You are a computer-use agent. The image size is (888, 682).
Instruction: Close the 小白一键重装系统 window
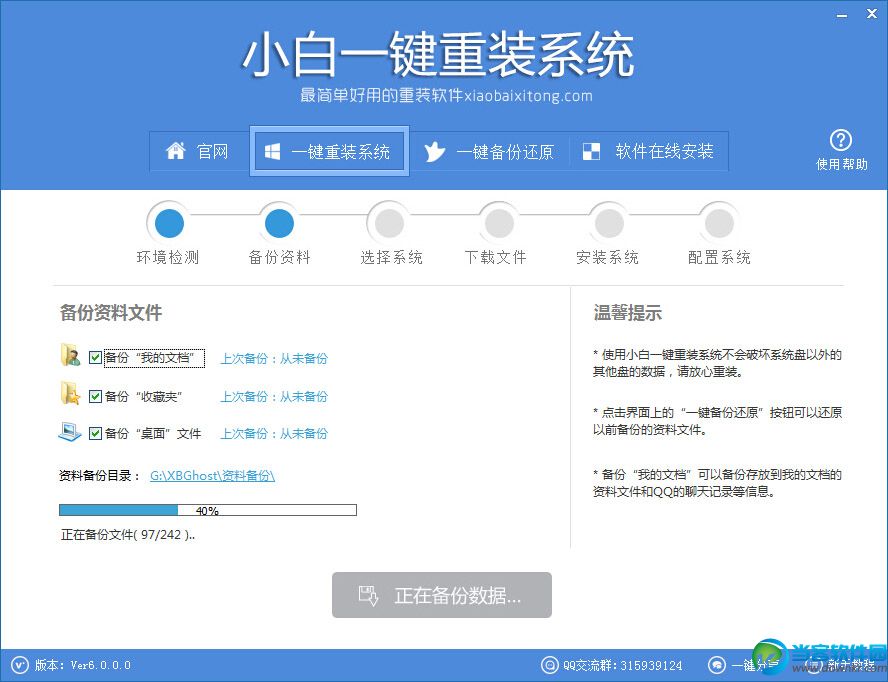(872, 14)
